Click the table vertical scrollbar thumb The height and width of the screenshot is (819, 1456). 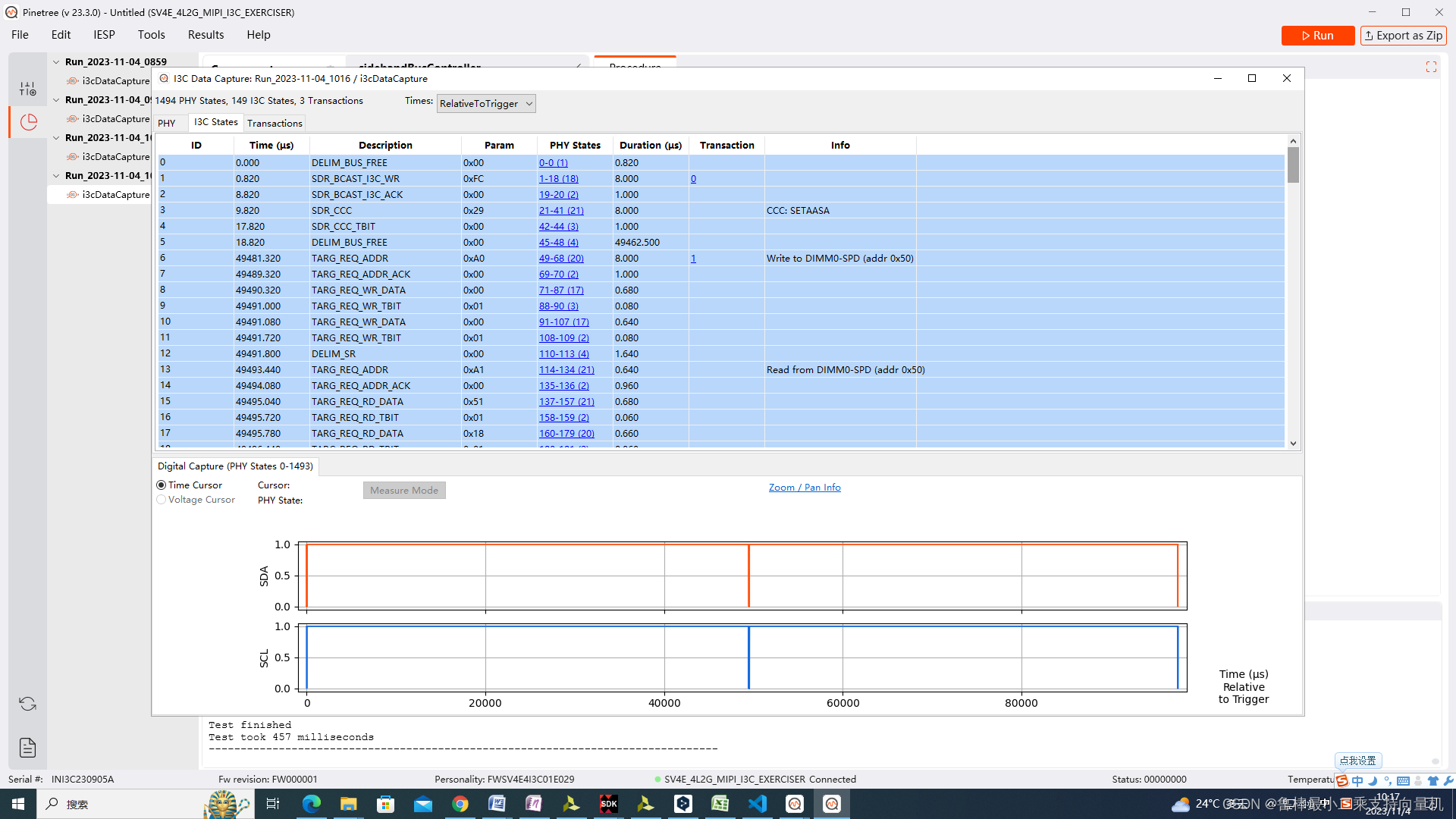1293,165
